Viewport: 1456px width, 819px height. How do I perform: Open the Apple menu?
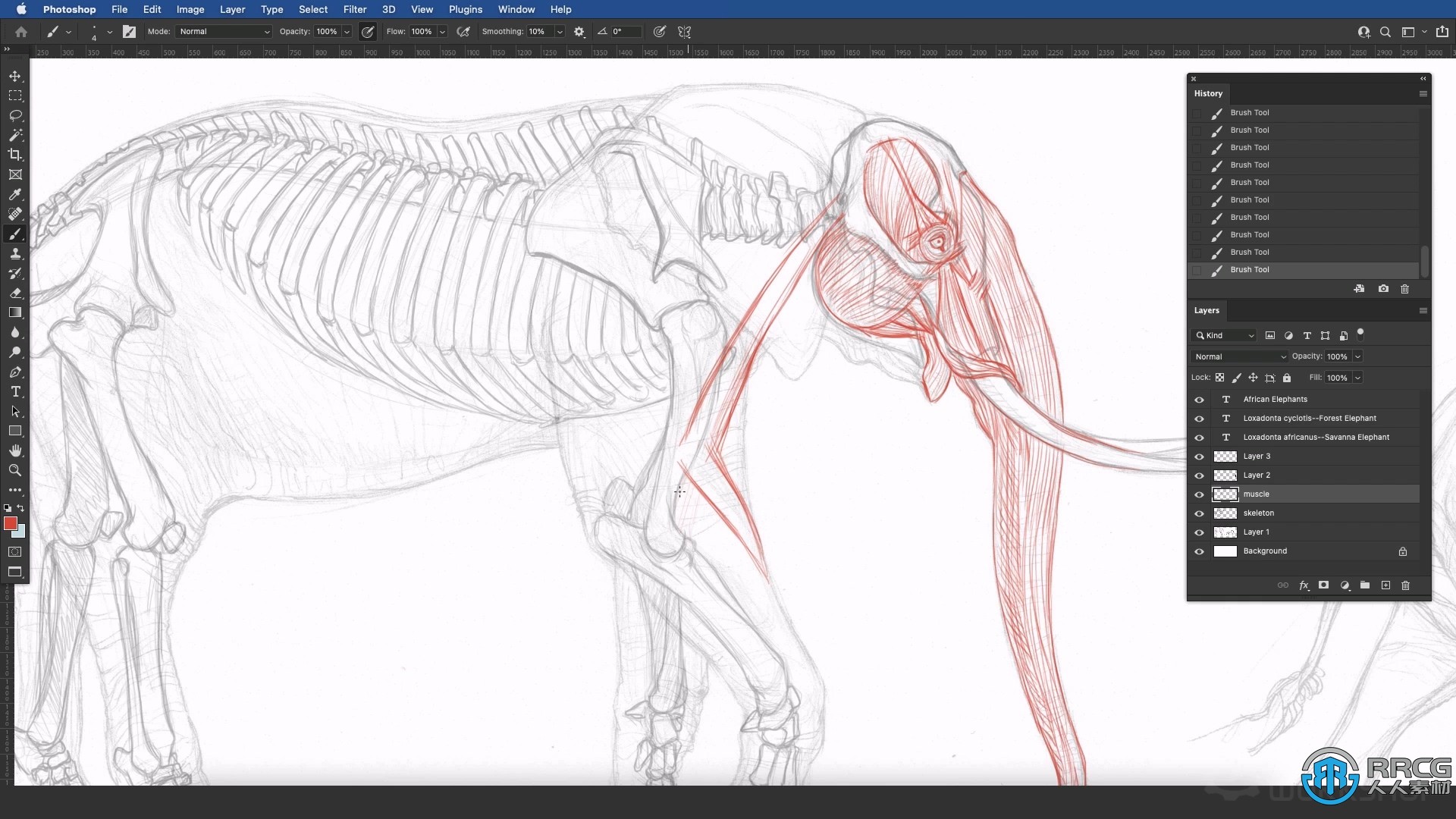click(21, 9)
